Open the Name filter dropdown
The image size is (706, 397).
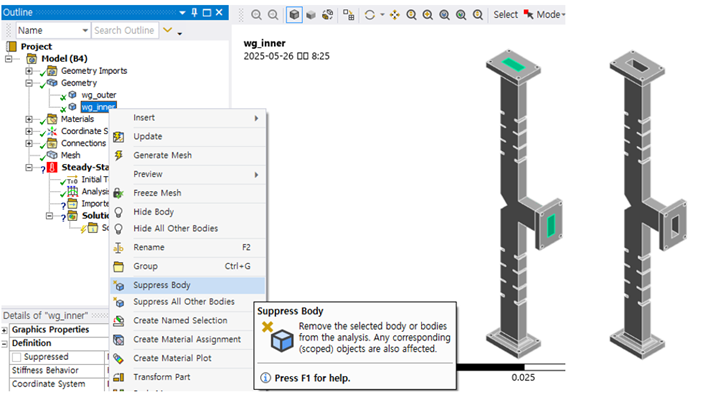click(x=85, y=30)
